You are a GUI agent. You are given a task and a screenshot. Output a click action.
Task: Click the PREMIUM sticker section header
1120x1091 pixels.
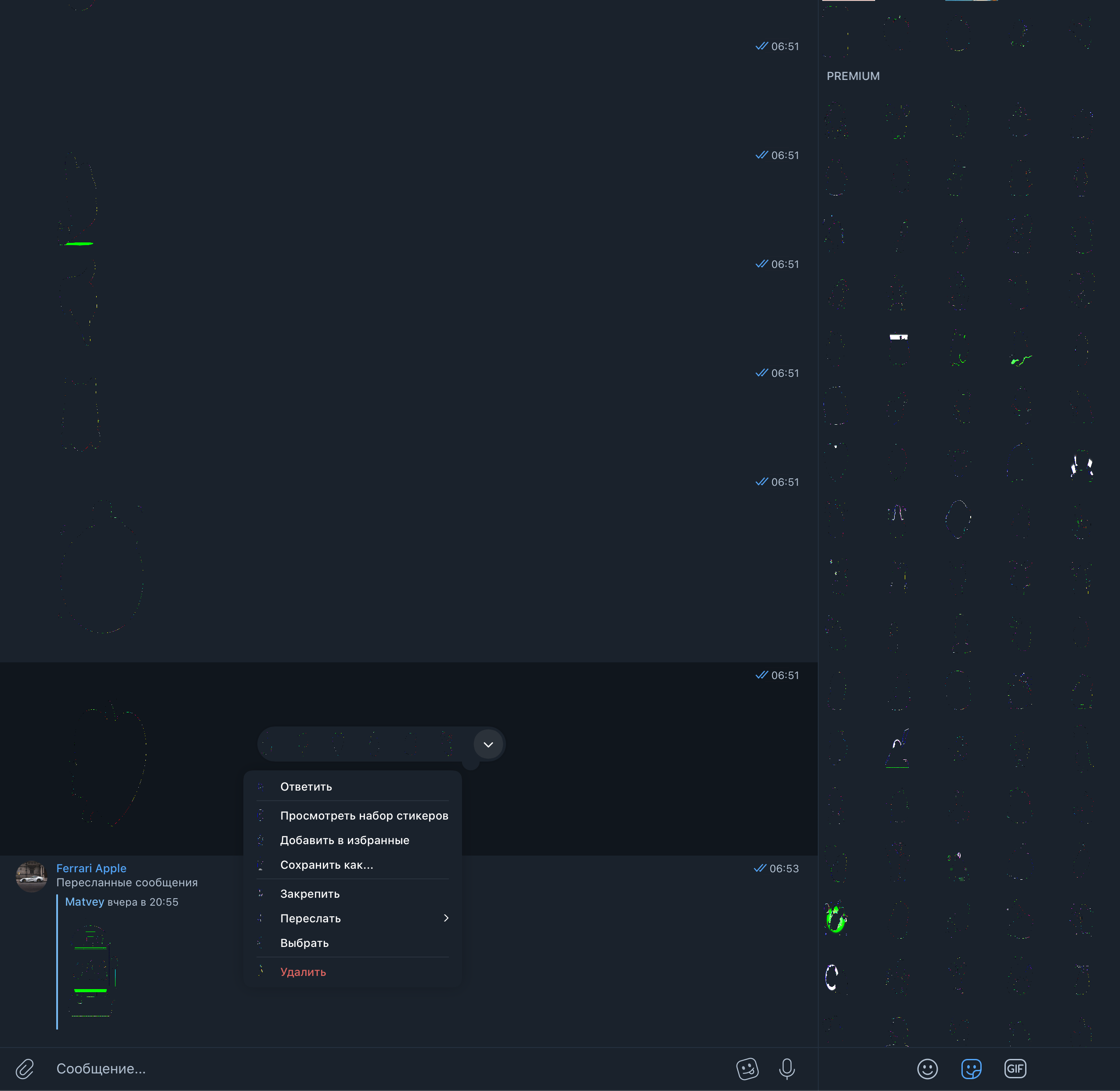click(853, 76)
